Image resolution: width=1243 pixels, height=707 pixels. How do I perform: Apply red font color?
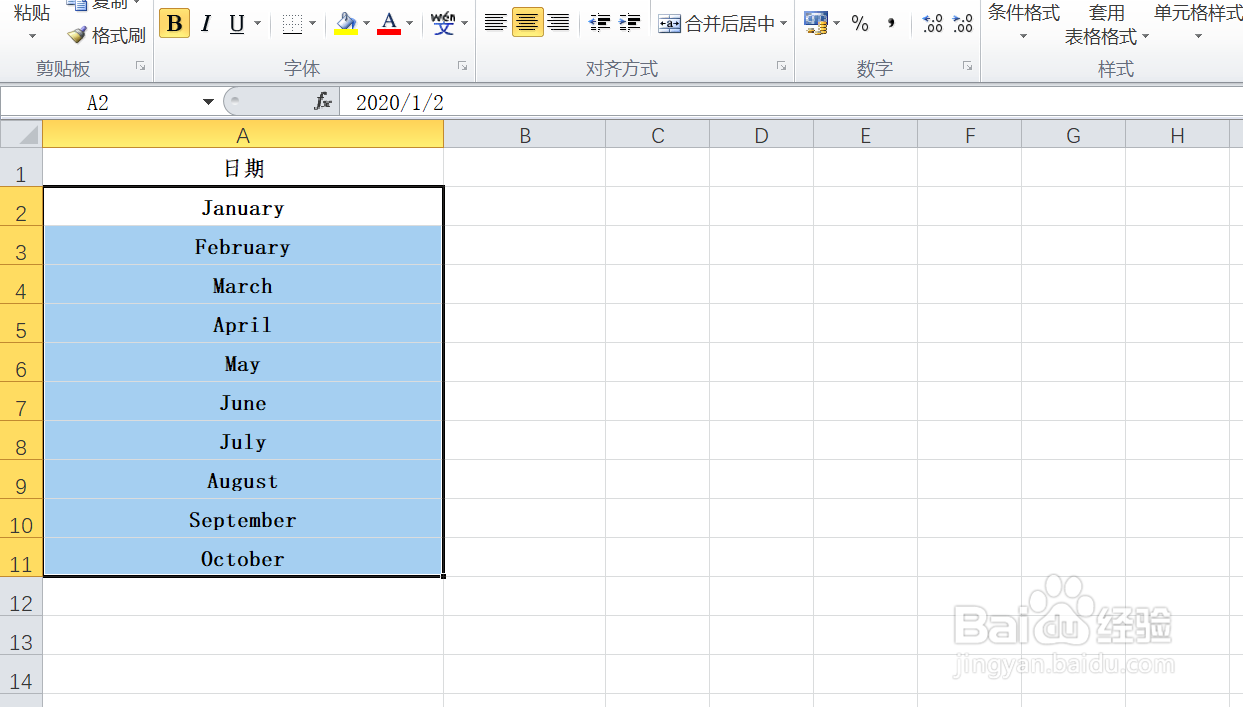(x=389, y=23)
